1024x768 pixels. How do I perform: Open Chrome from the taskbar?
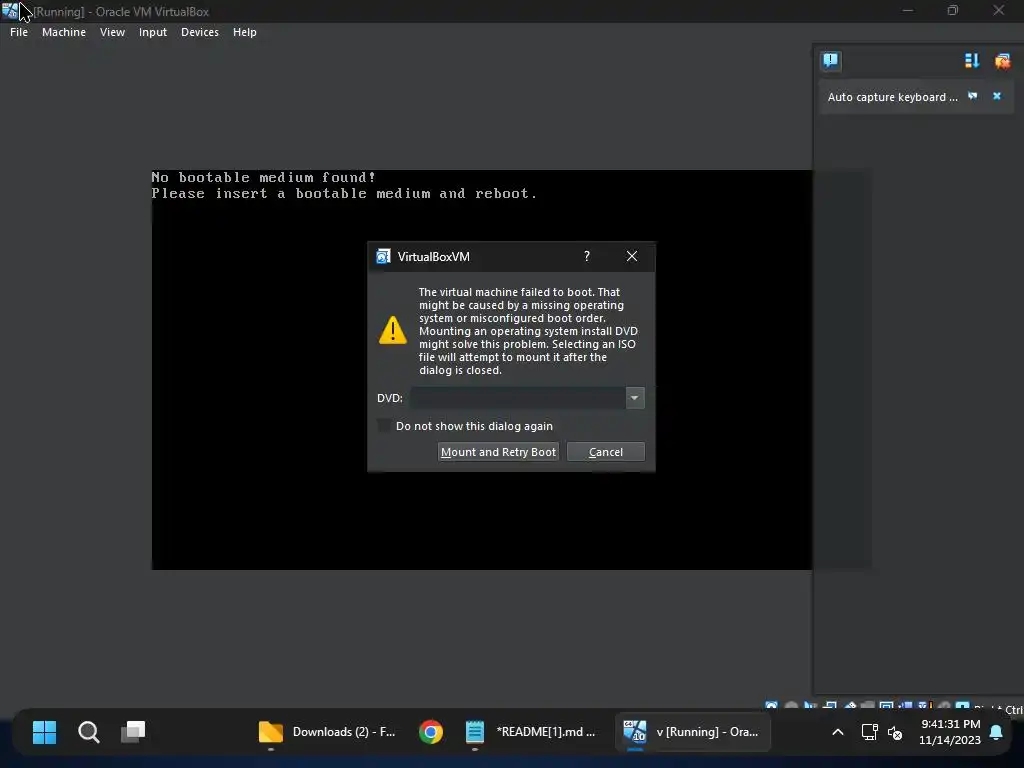coord(431,732)
